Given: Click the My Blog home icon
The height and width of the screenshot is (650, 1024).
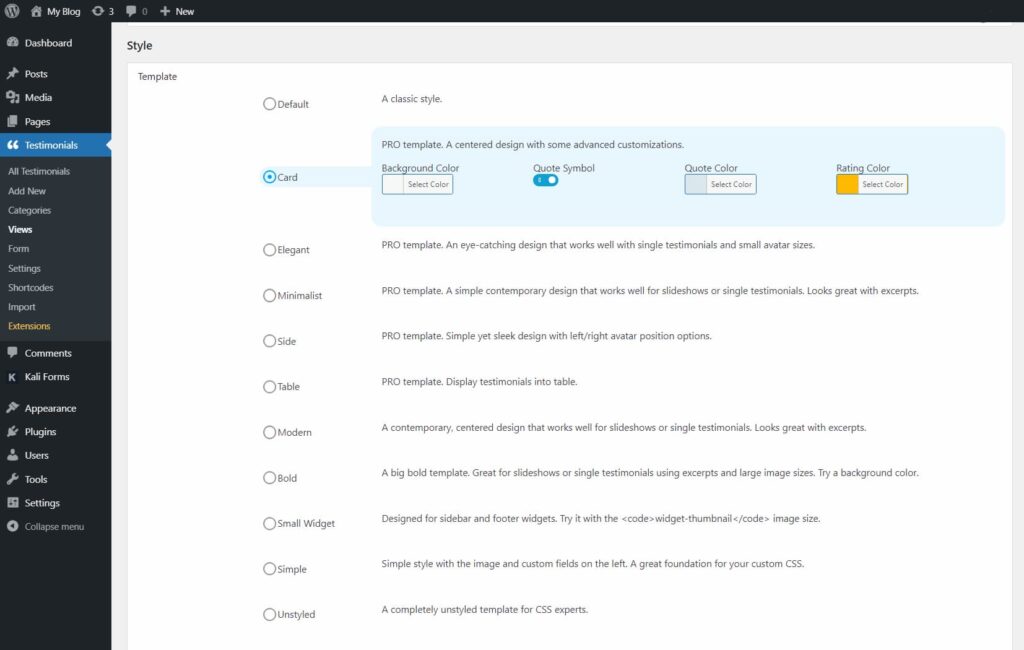Looking at the screenshot, I should coord(36,11).
